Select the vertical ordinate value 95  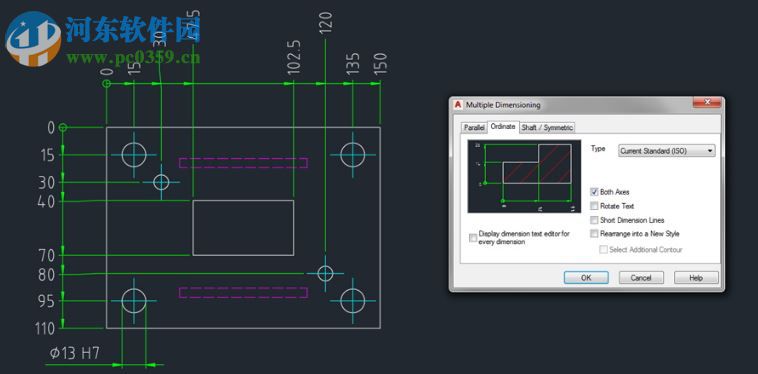tap(46, 302)
